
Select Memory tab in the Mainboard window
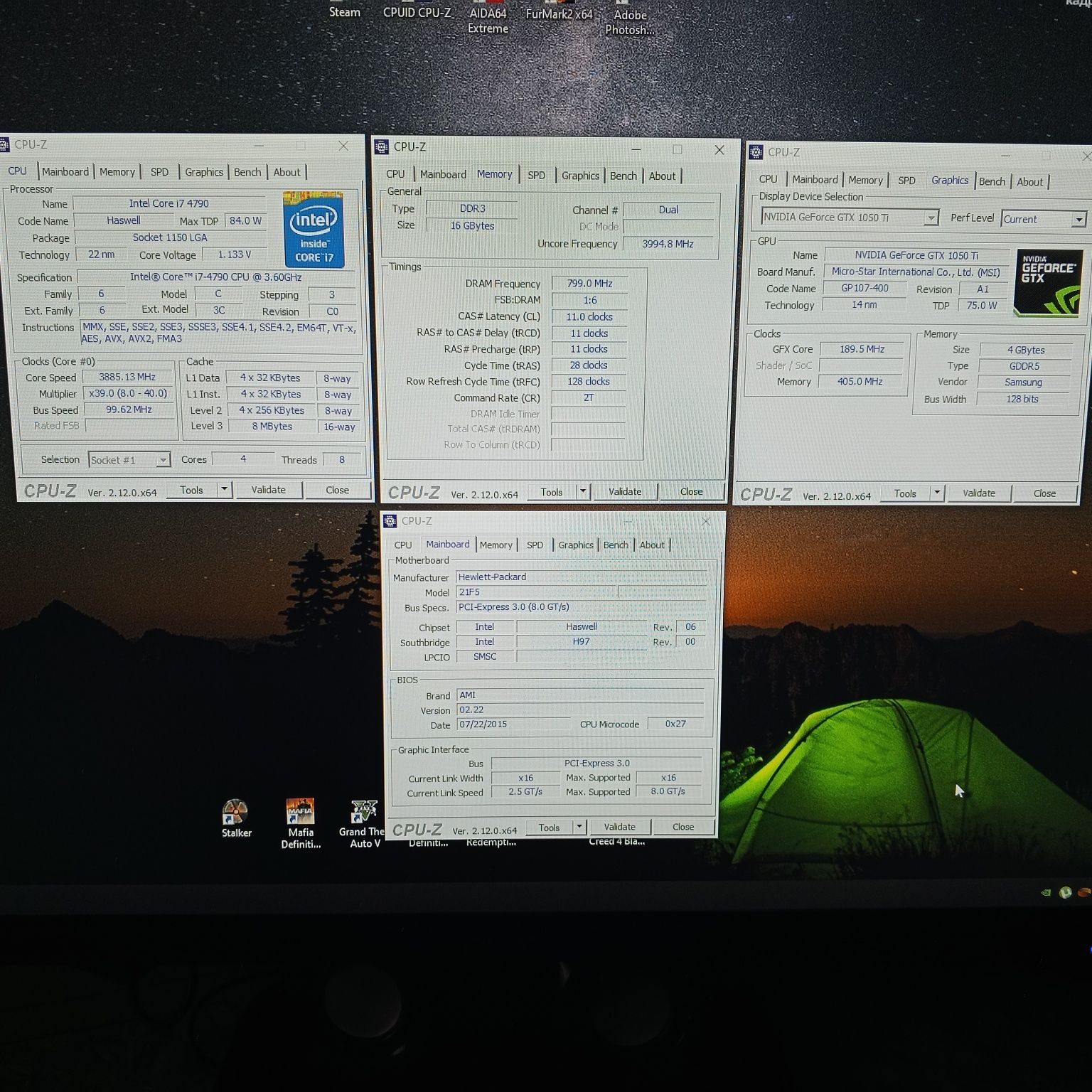click(x=496, y=545)
